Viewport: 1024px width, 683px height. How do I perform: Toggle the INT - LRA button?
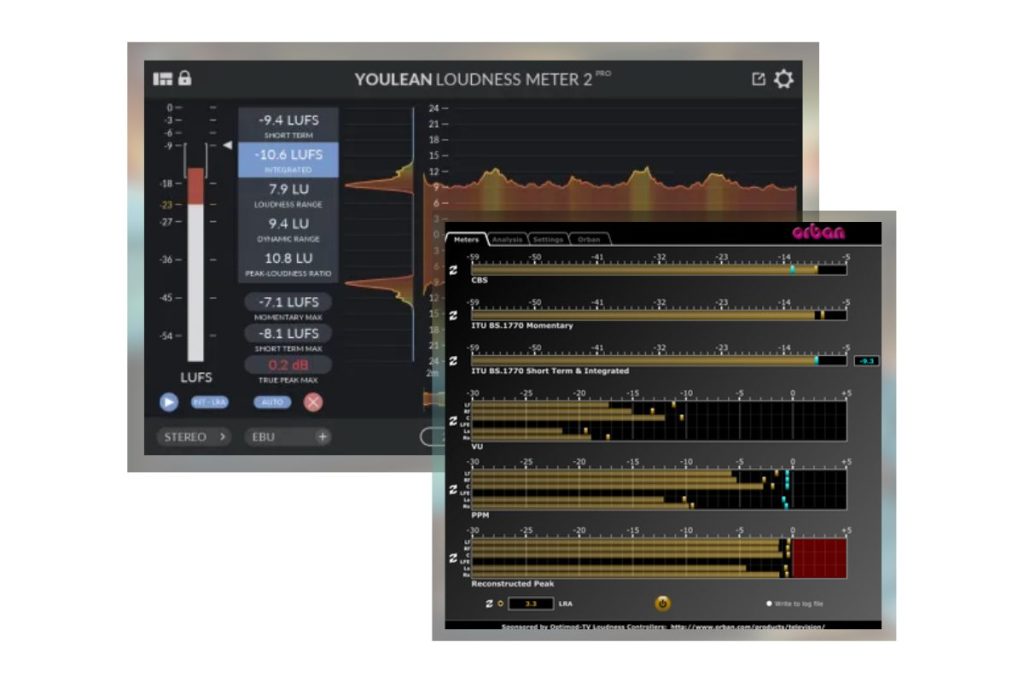point(210,402)
